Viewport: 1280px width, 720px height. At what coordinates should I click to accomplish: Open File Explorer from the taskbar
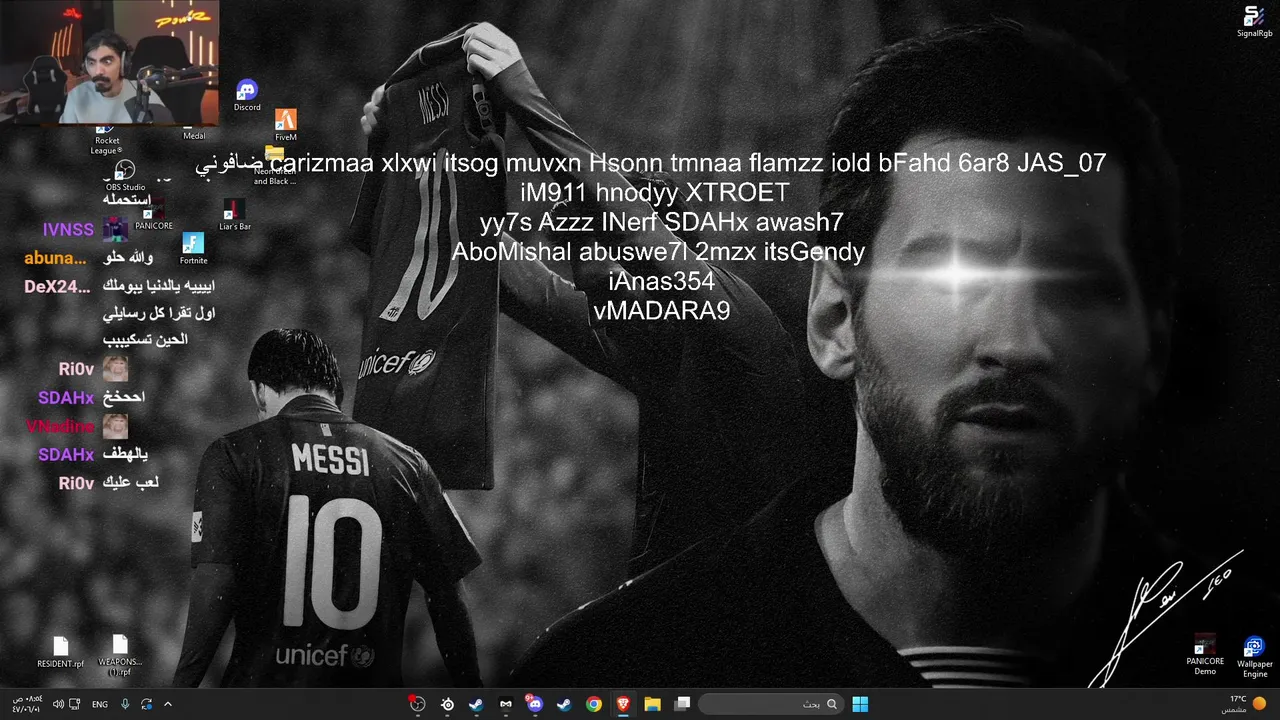pos(652,704)
